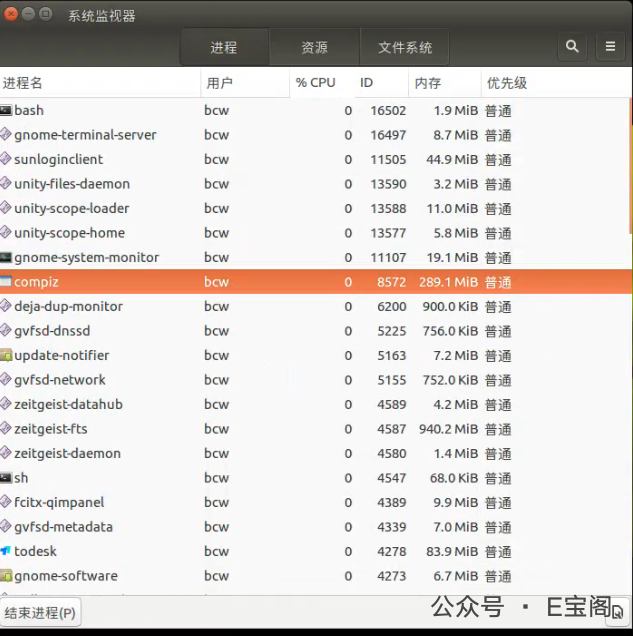The height and width of the screenshot is (636, 633).
Task: Select the 进程 tab
Action: tap(224, 47)
